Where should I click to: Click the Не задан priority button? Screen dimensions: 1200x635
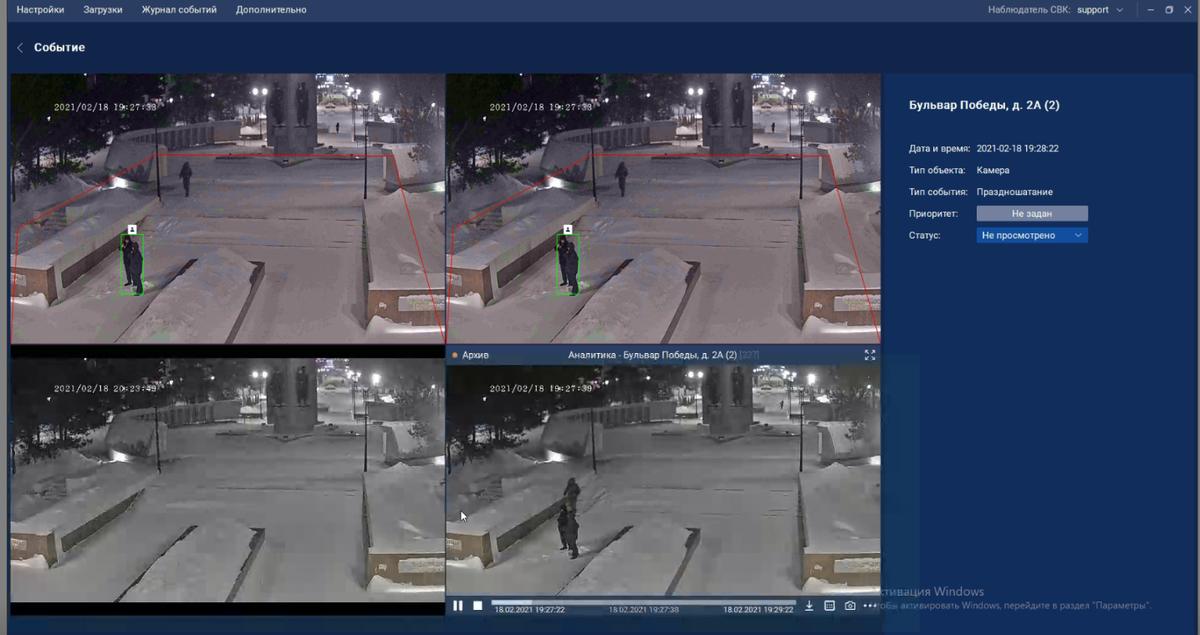pyautogui.click(x=1032, y=213)
